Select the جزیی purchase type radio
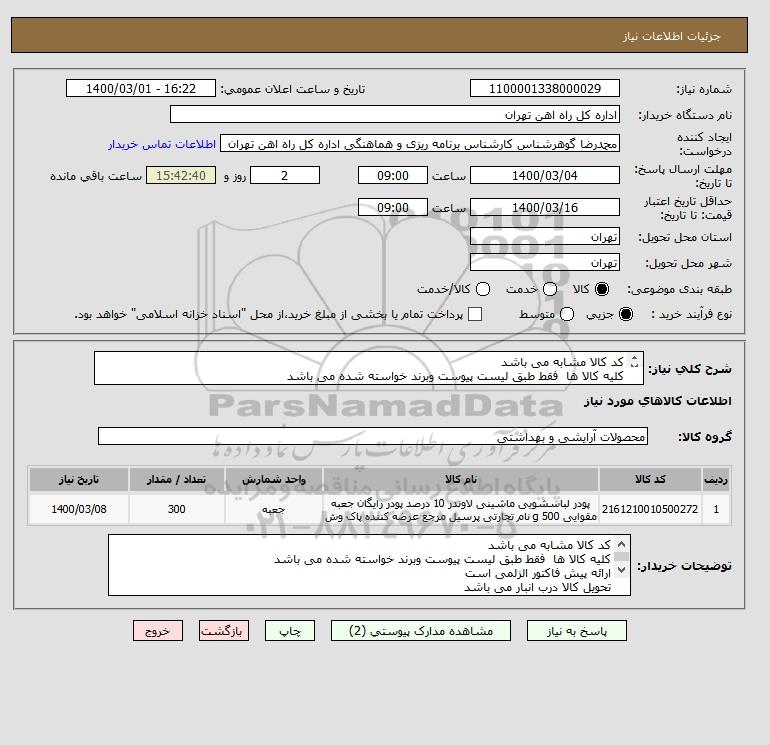 coord(626,314)
